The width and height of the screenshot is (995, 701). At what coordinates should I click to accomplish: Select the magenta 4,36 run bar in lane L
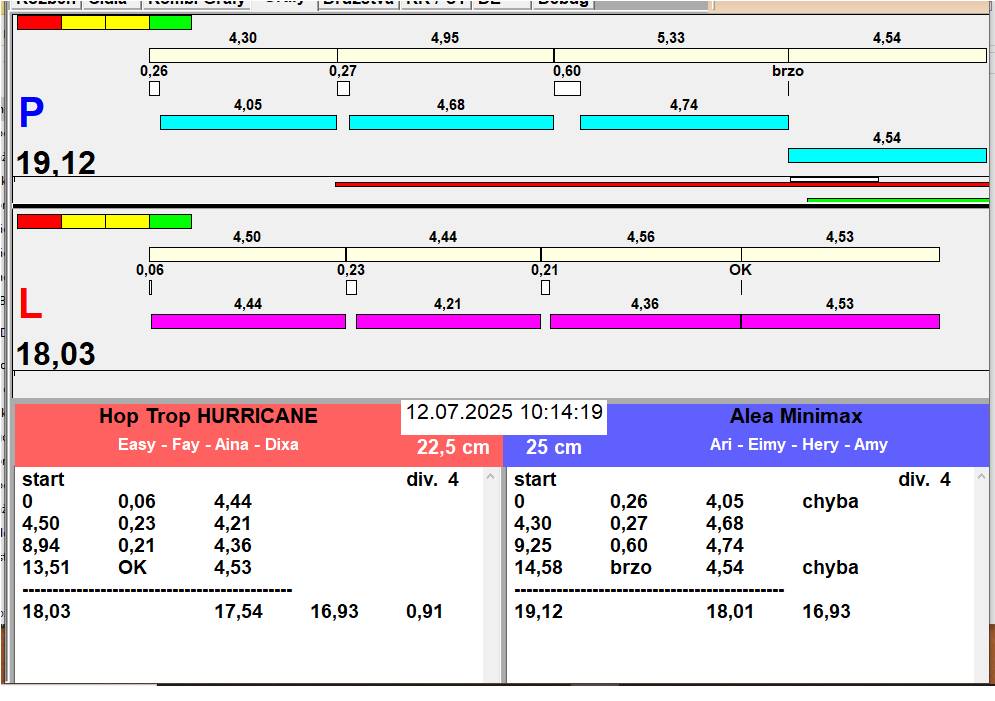645,322
